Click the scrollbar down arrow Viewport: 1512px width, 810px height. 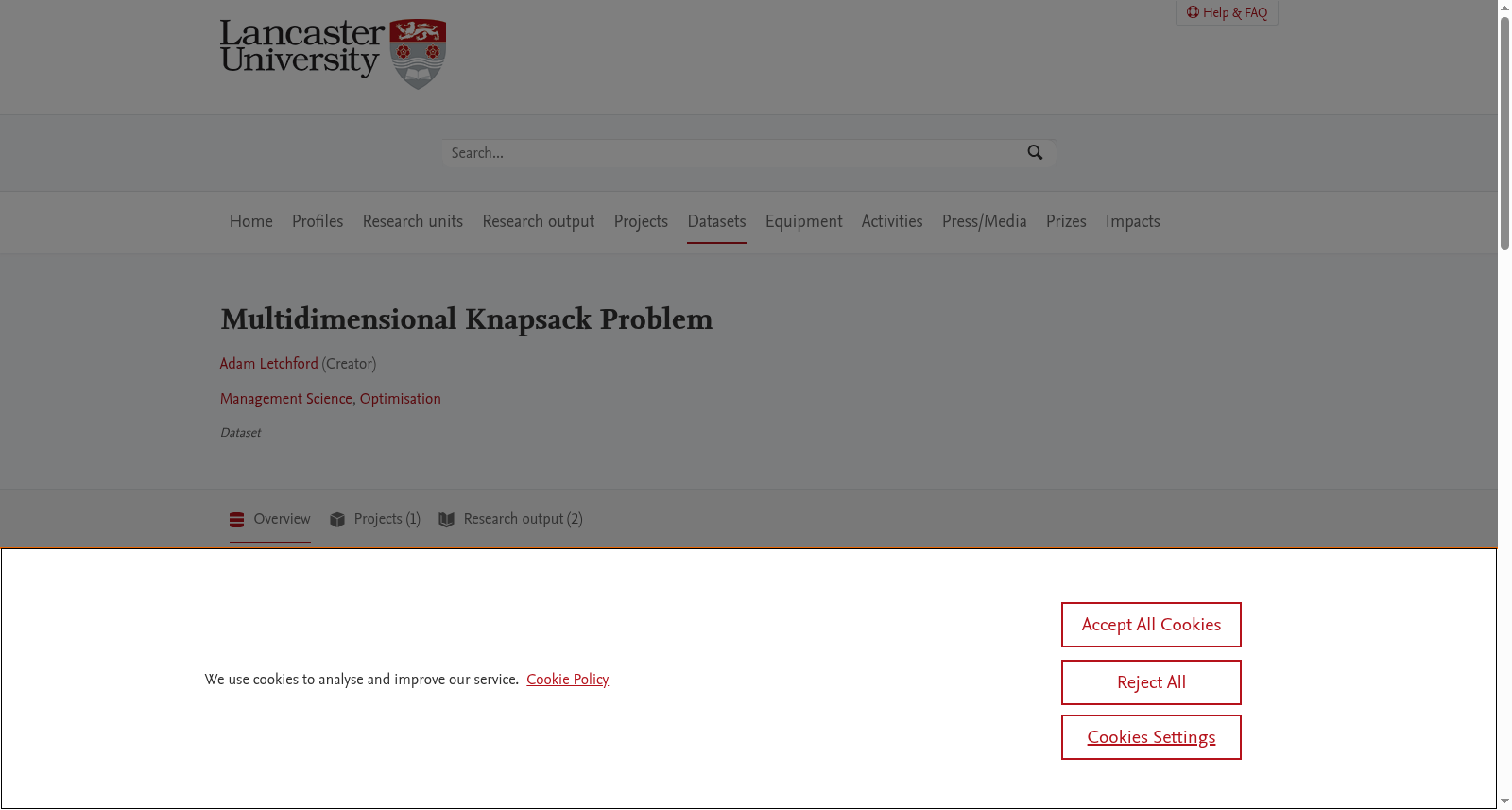tap(1504, 802)
